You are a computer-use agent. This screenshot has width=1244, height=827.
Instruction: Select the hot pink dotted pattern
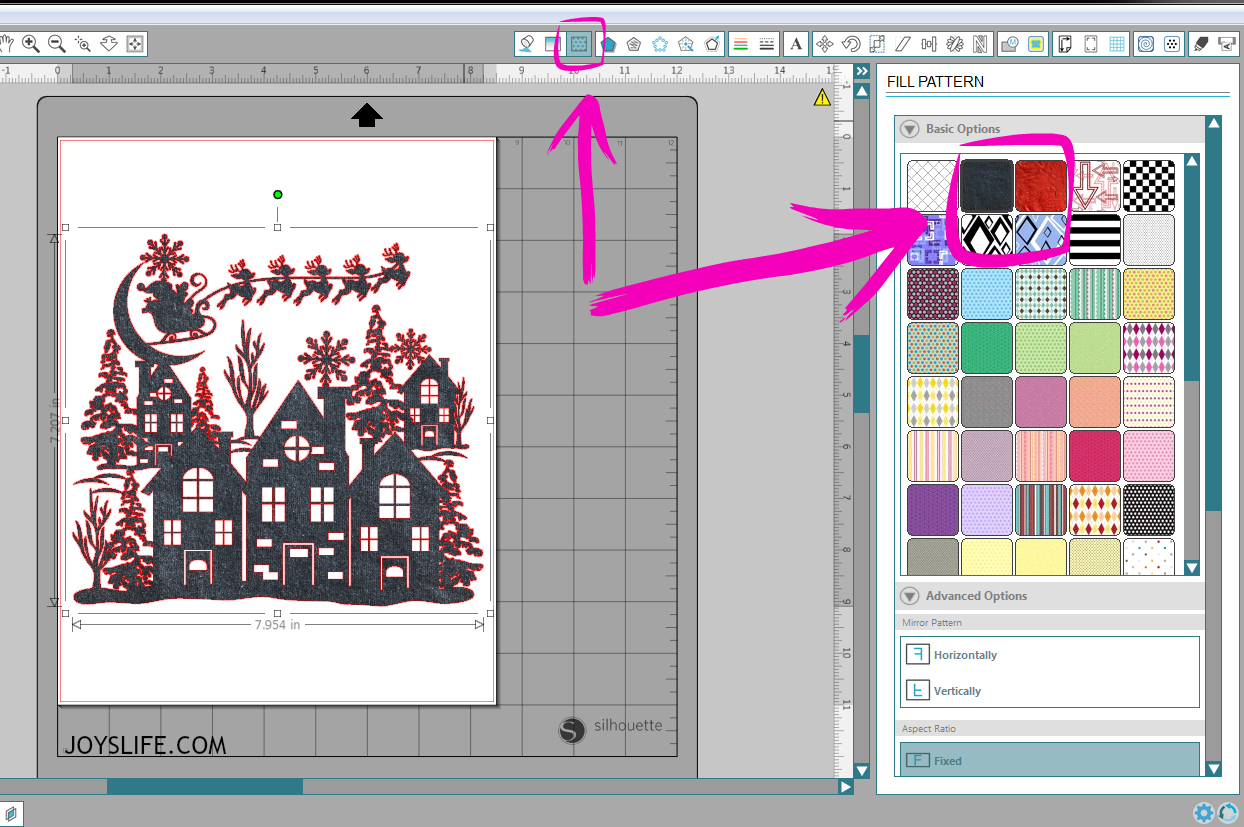(x=1095, y=455)
